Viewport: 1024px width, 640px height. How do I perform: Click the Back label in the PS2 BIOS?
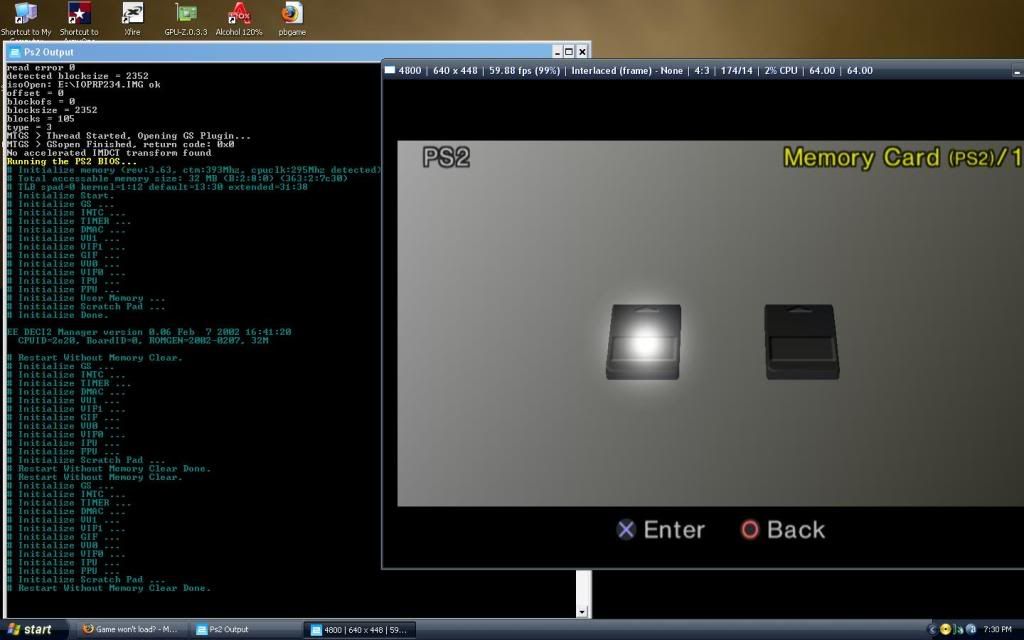796,530
